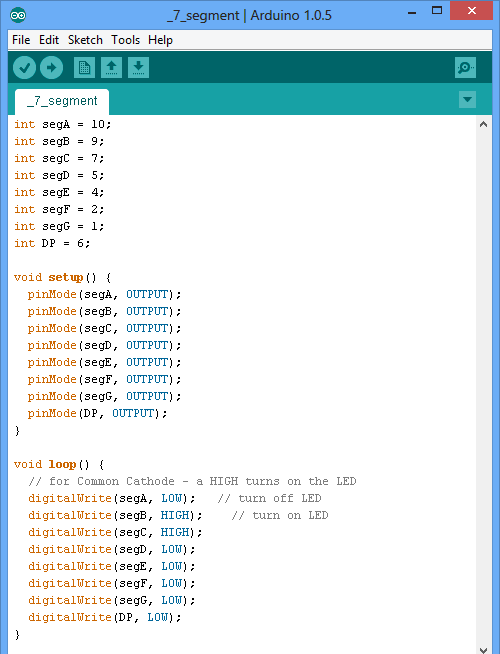Viewport: 500px width, 654px height.
Task: Click the line 'int segE = 4;'
Action: 59,192
